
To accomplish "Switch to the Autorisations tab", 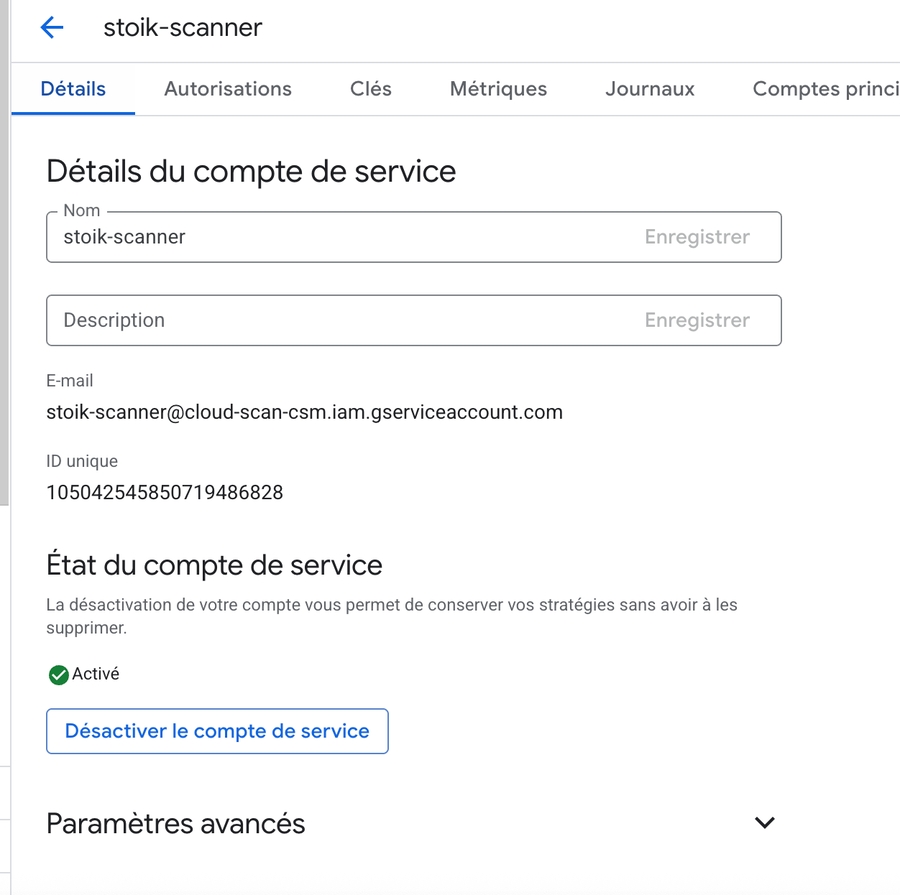I will pyautogui.click(x=228, y=89).
